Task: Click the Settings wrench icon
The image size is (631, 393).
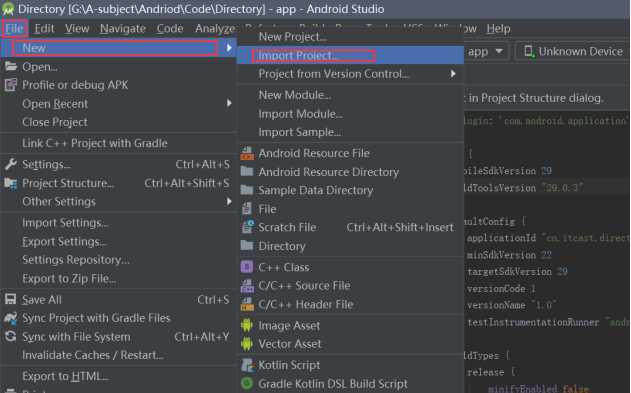Action: pos(10,164)
